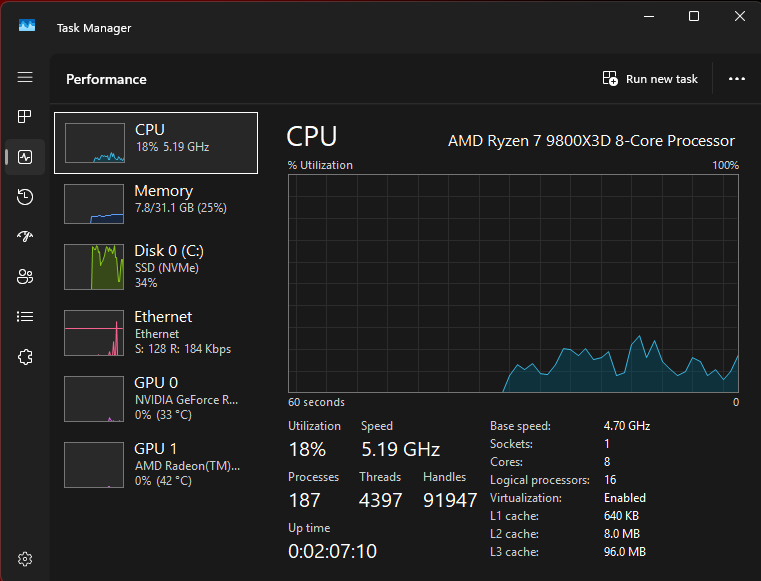This screenshot has height=581, width=761.
Task: Open the App history page icon
Action: pyautogui.click(x=25, y=197)
